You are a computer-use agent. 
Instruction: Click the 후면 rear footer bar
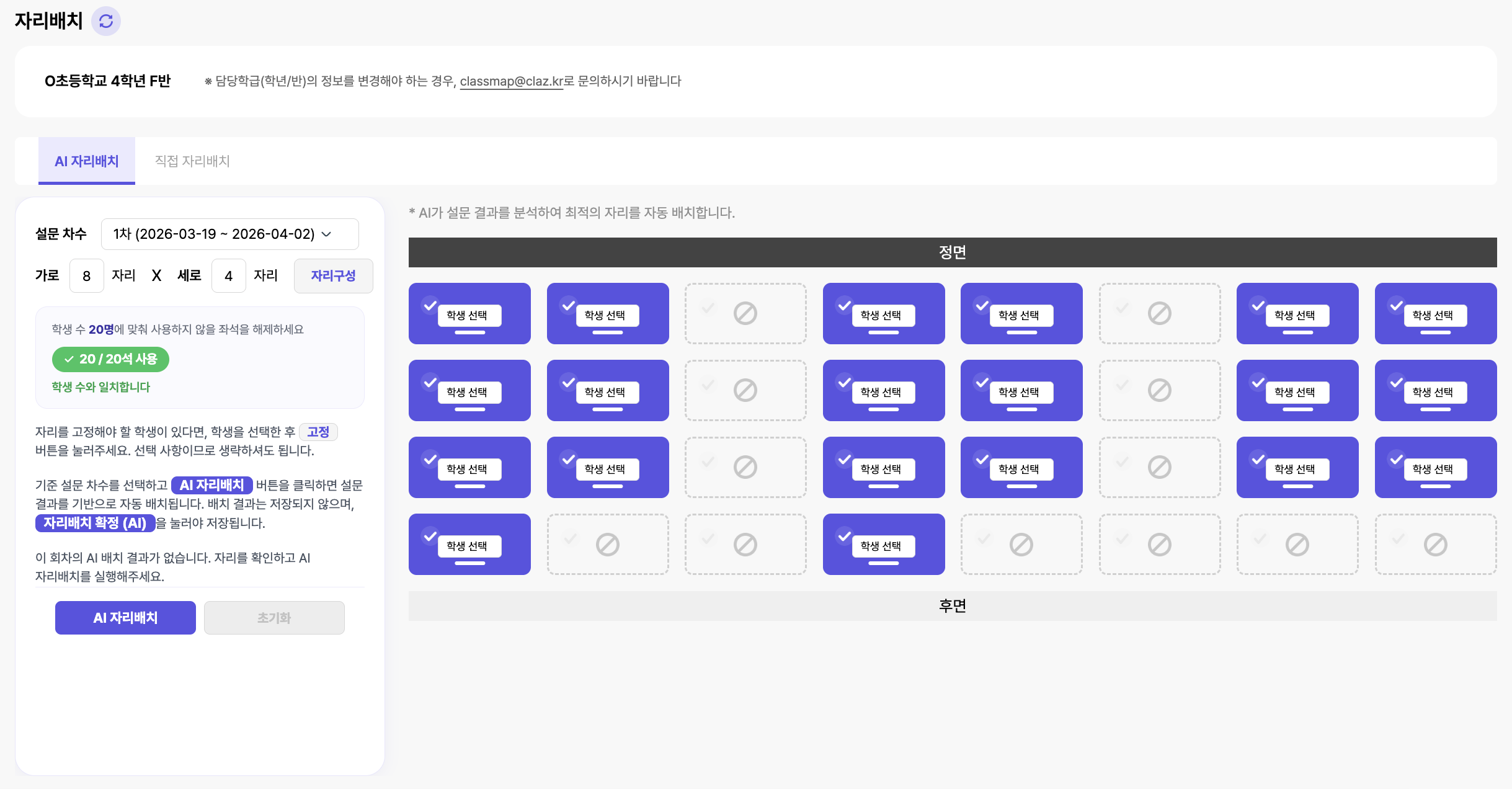[x=953, y=606]
